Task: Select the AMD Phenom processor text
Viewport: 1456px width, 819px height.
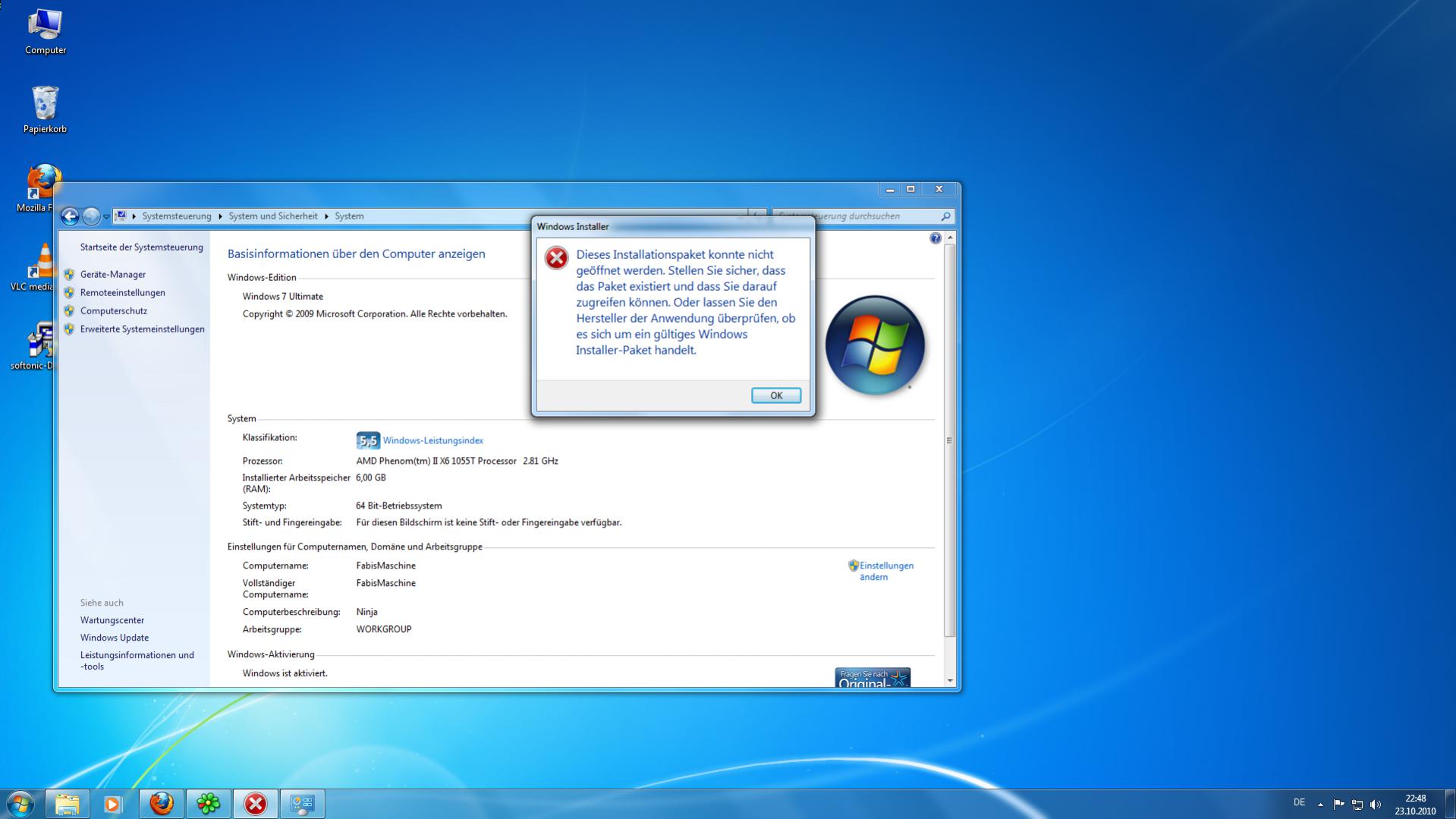Action: (x=458, y=461)
